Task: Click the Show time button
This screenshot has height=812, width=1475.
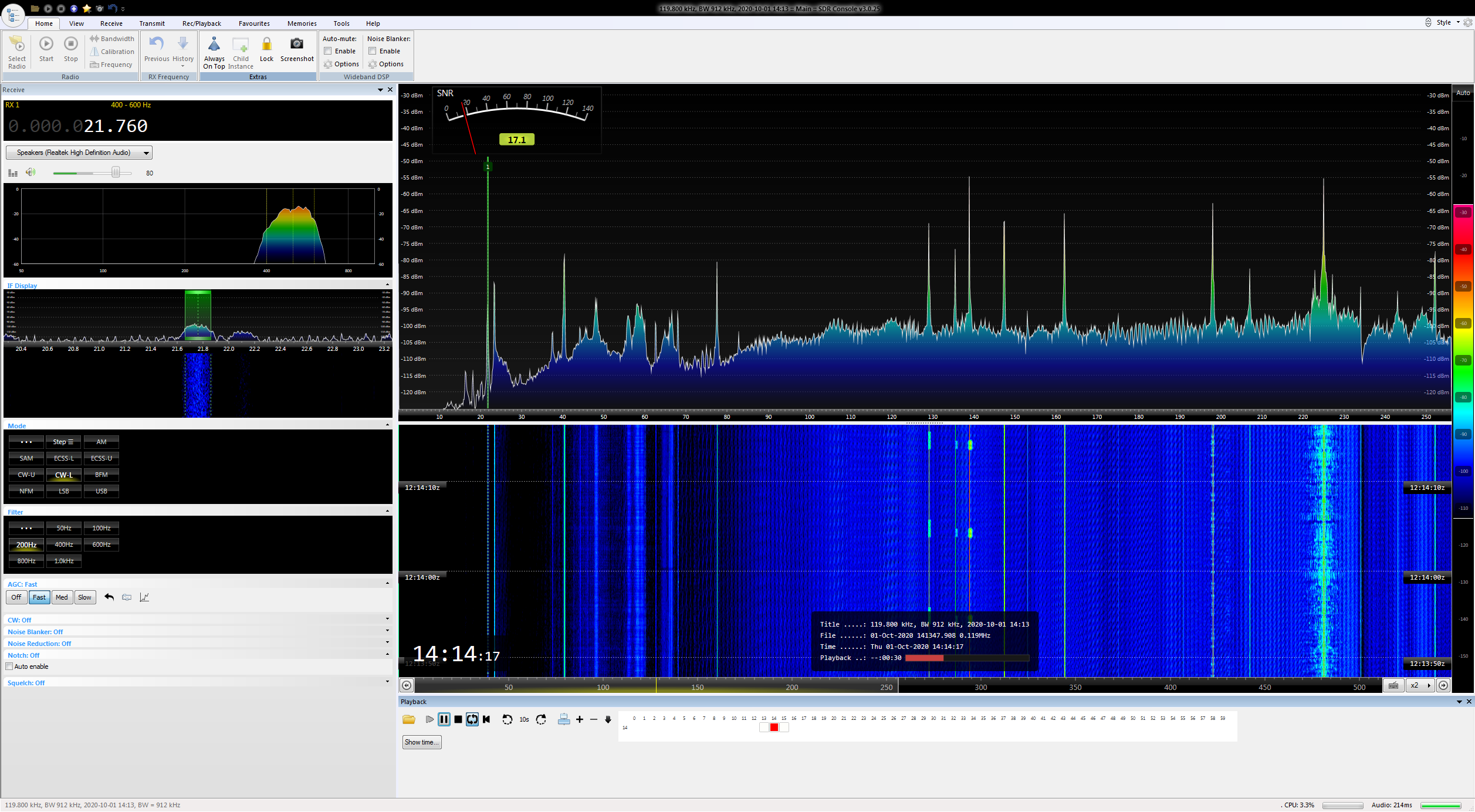Action: (x=421, y=742)
